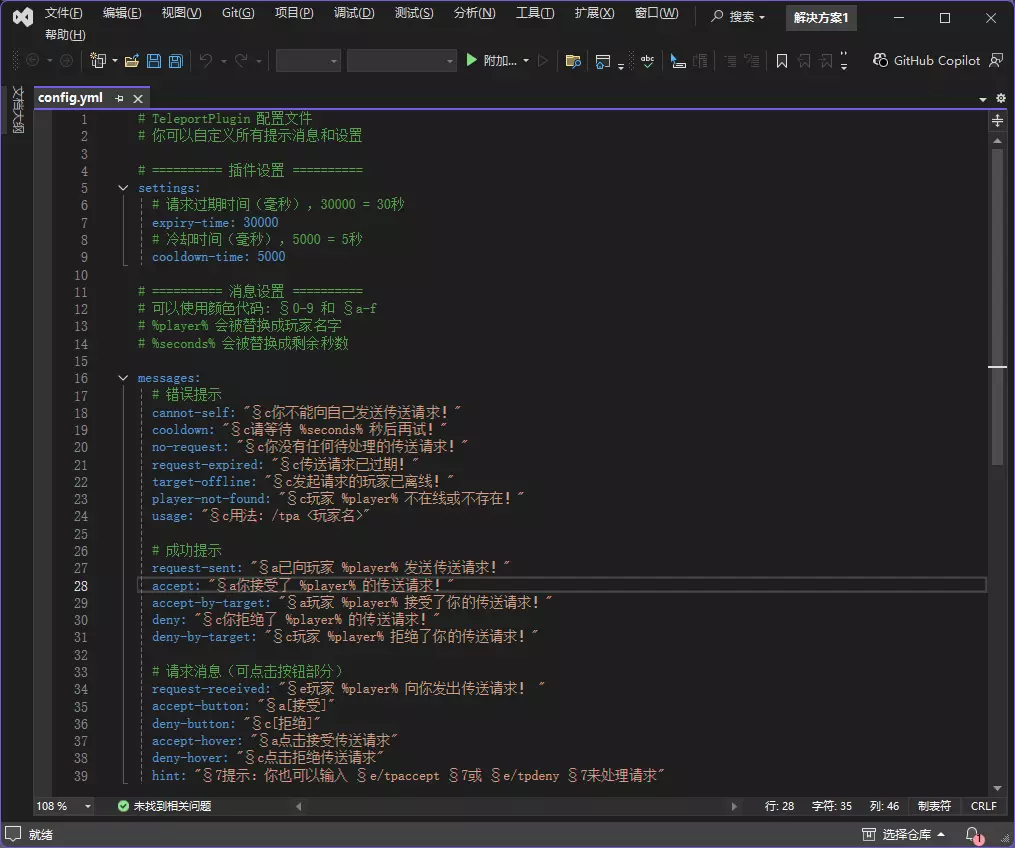The width and height of the screenshot is (1015, 848).
Task: Click the redo arrow icon
Action: click(241, 61)
